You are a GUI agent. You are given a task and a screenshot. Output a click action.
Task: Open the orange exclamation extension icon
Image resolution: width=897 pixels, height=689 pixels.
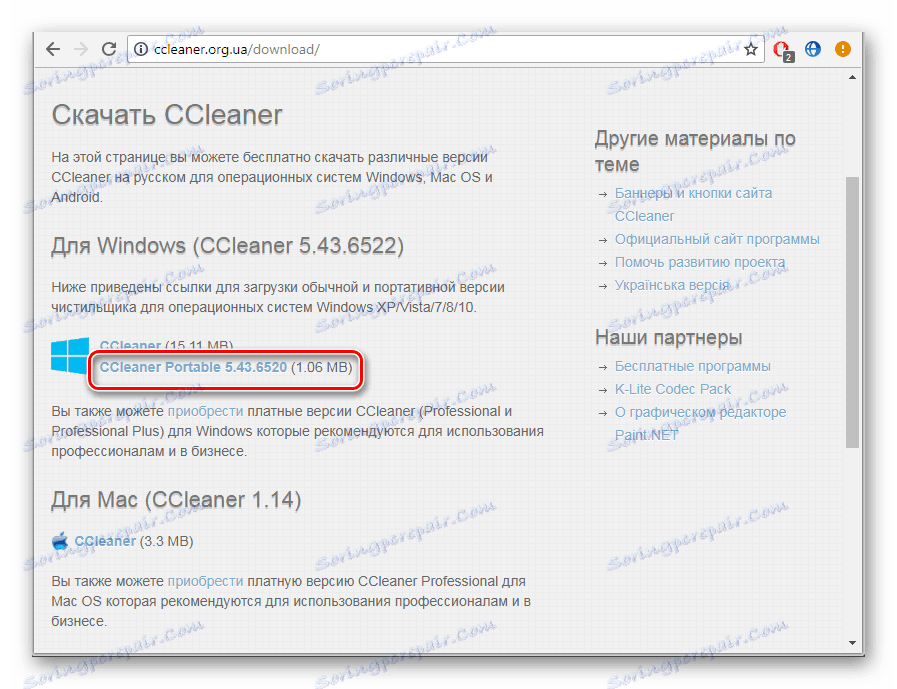(x=842, y=48)
